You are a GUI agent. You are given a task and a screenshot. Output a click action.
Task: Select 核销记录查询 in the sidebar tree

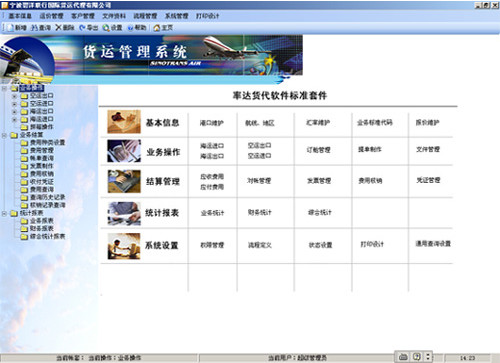(x=48, y=205)
